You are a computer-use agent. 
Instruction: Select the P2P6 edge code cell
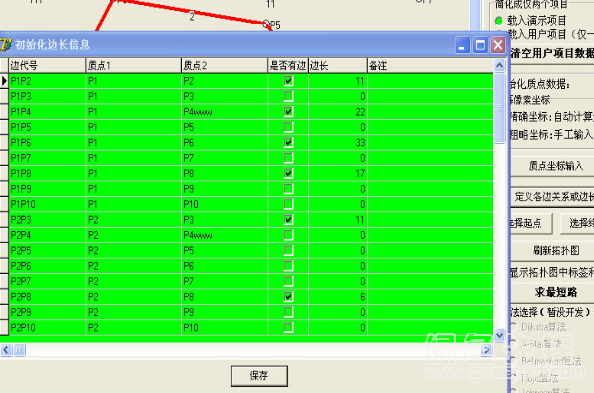(x=47, y=266)
